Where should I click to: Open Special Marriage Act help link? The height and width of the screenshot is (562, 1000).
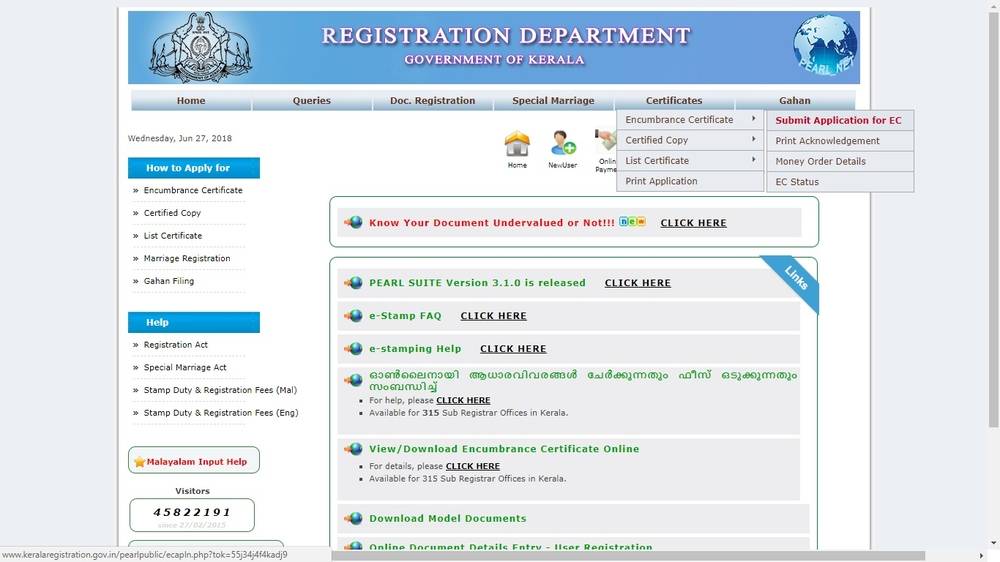pos(185,367)
